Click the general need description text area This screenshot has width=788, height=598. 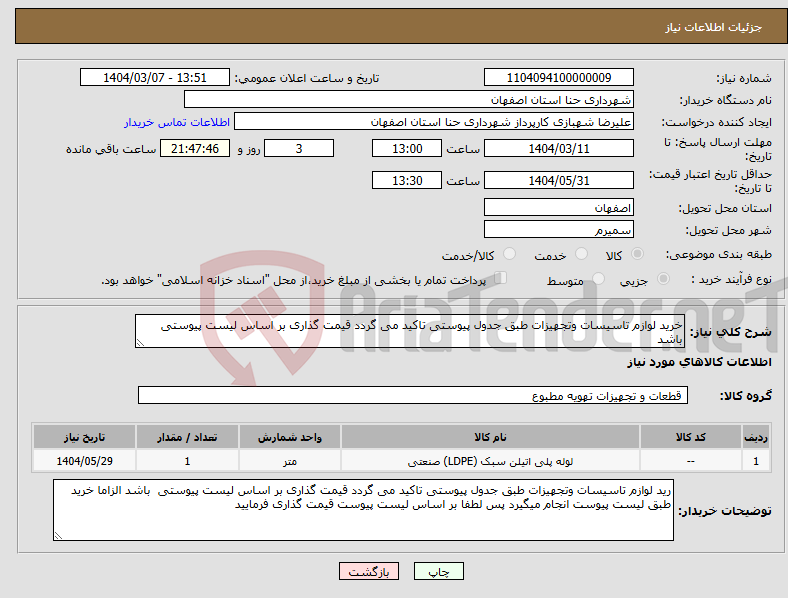[410, 331]
